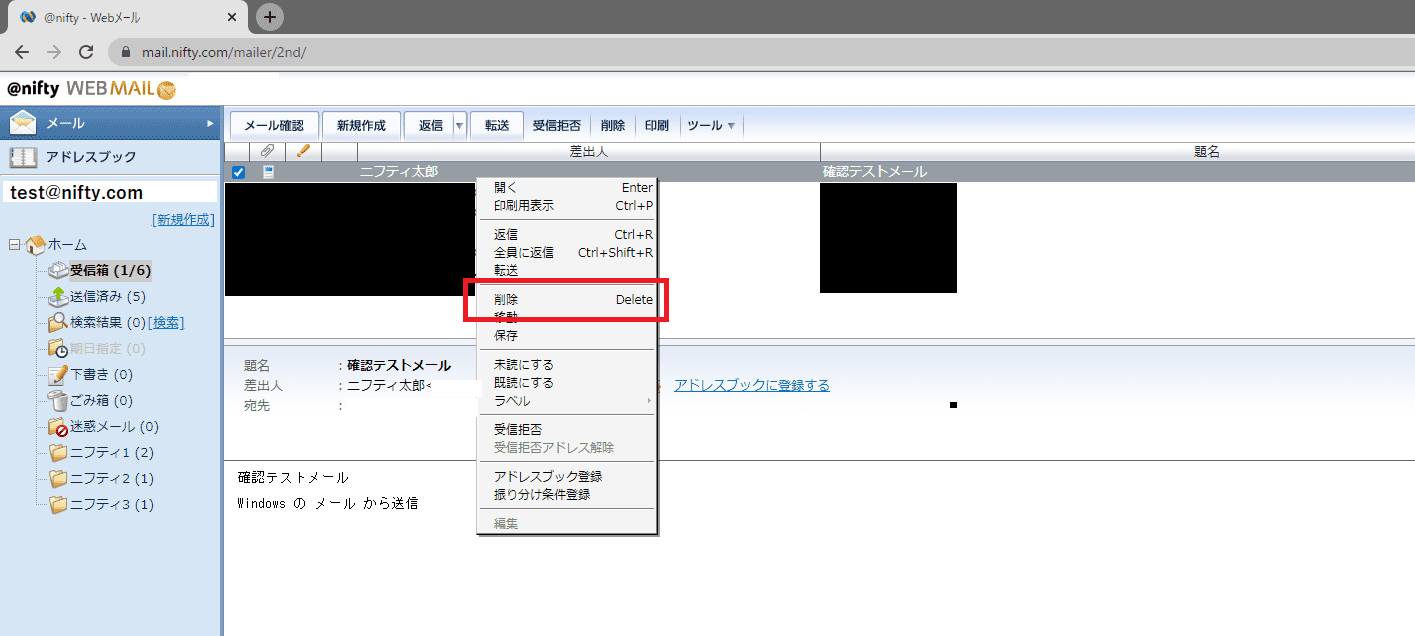Open the 返信 reply dropdown arrow

pos(459,125)
